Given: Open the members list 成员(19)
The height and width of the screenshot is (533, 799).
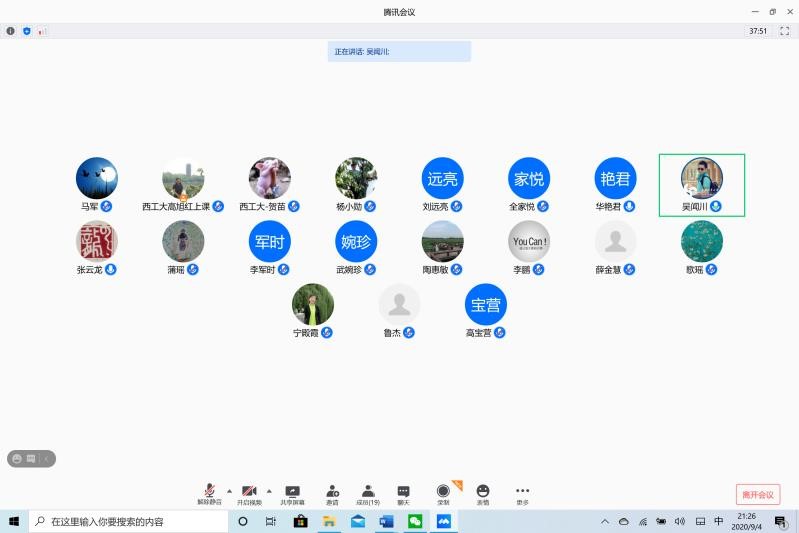Looking at the screenshot, I should point(368,491).
